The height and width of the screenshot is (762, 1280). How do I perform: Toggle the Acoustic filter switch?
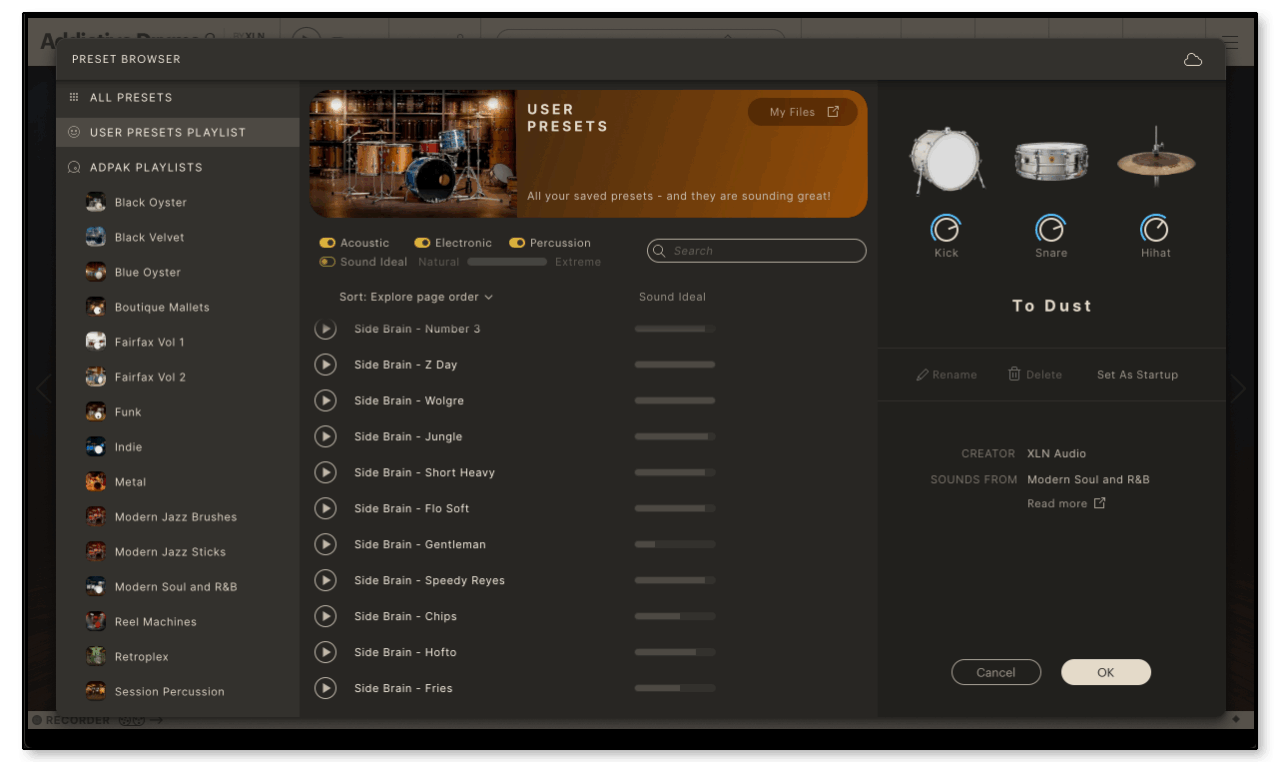[x=327, y=243]
